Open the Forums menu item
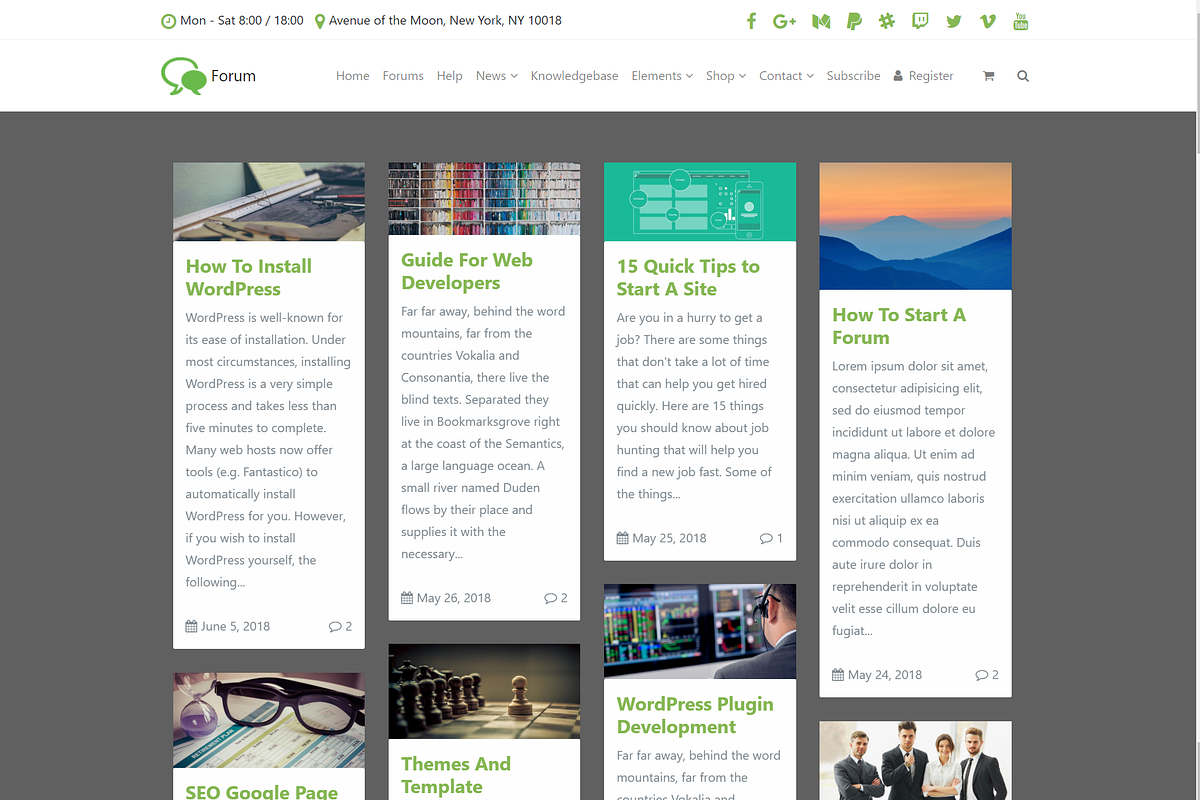This screenshot has width=1200, height=800. coord(403,76)
